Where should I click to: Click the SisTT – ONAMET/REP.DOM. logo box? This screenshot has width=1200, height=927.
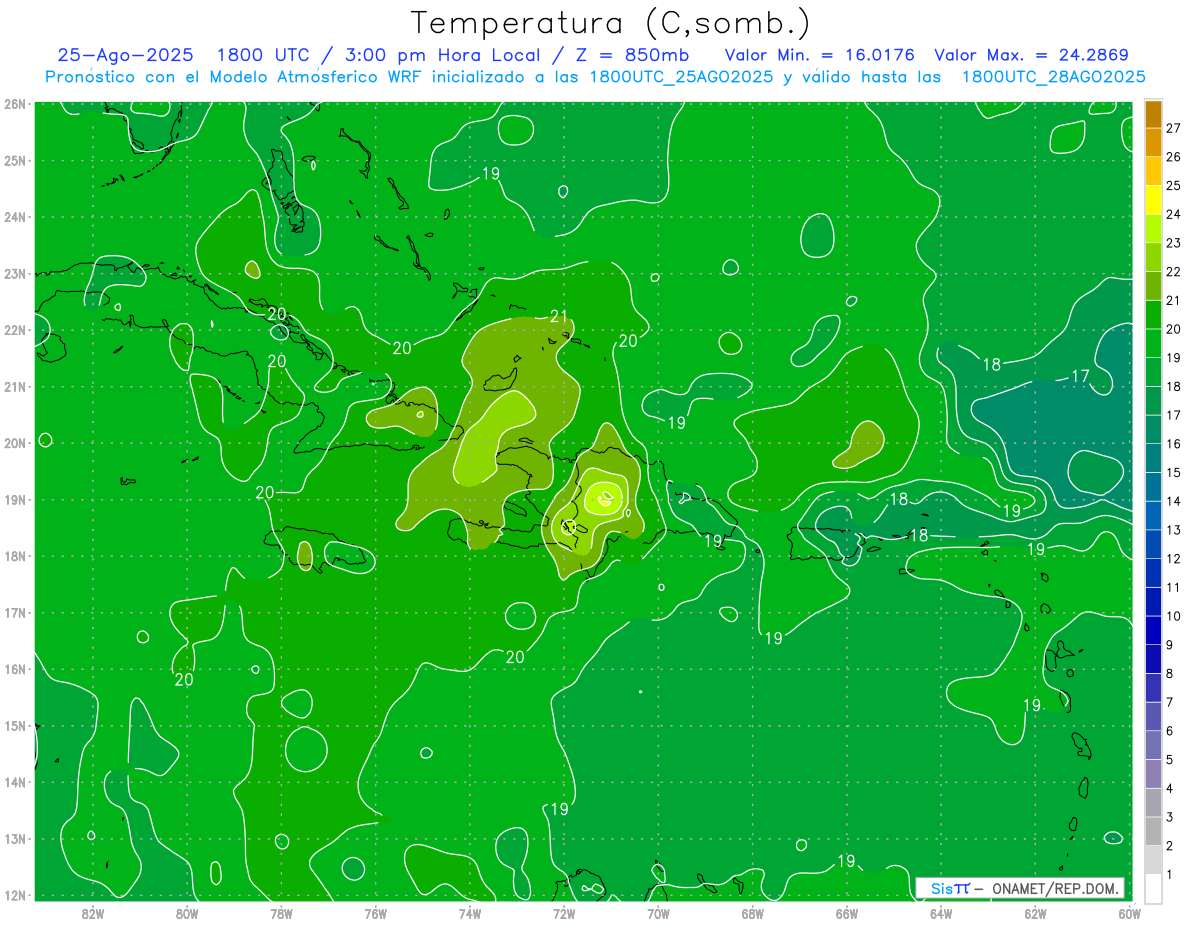coord(1020,888)
